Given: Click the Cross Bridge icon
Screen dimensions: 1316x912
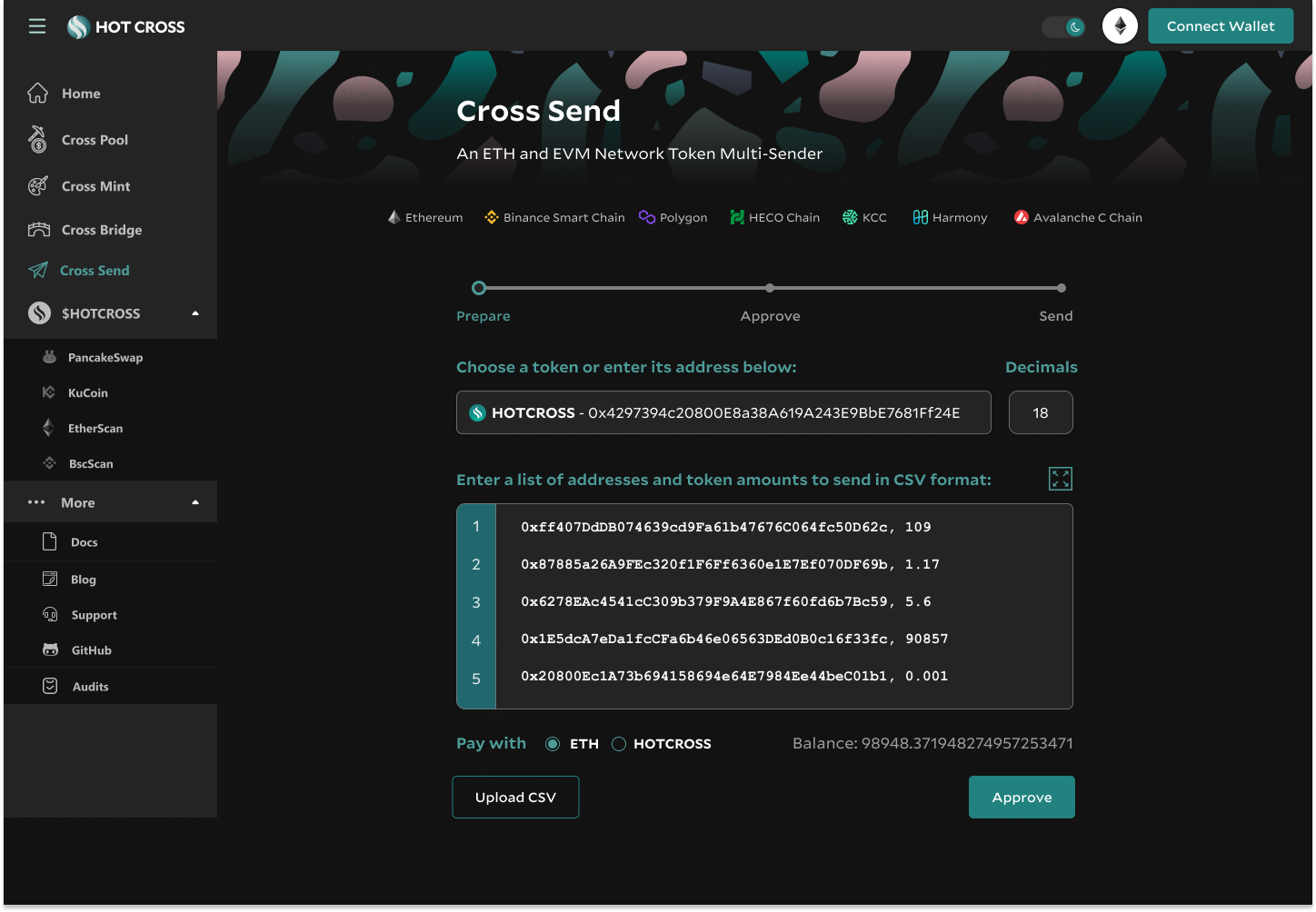Looking at the screenshot, I should point(38,230).
